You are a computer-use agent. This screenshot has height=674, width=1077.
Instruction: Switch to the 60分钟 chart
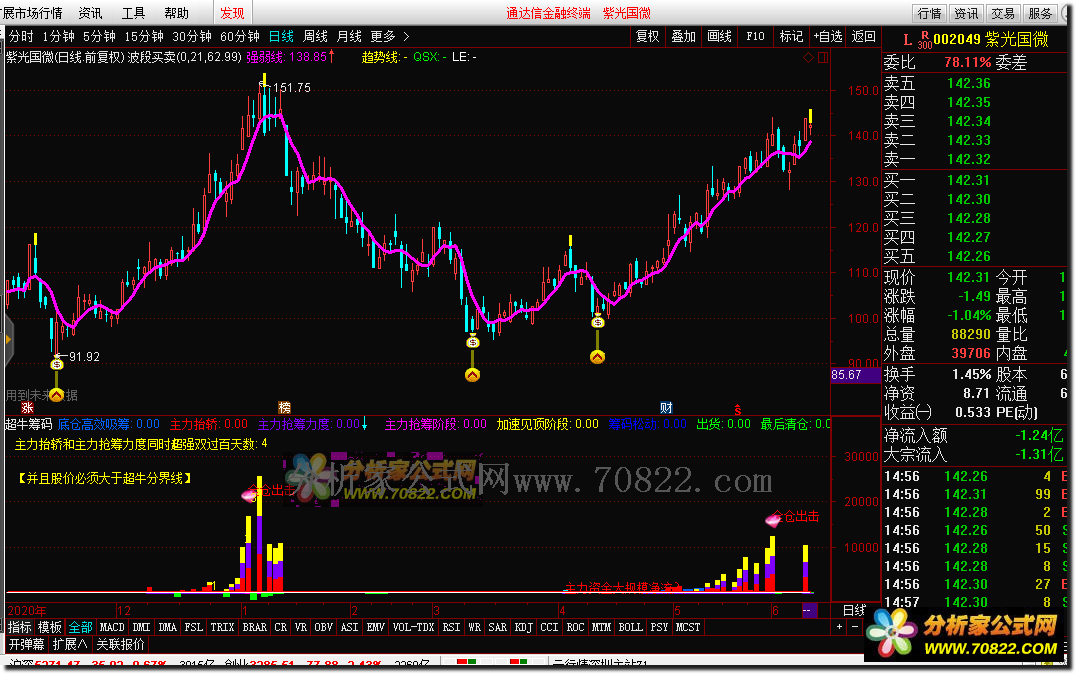pos(240,36)
